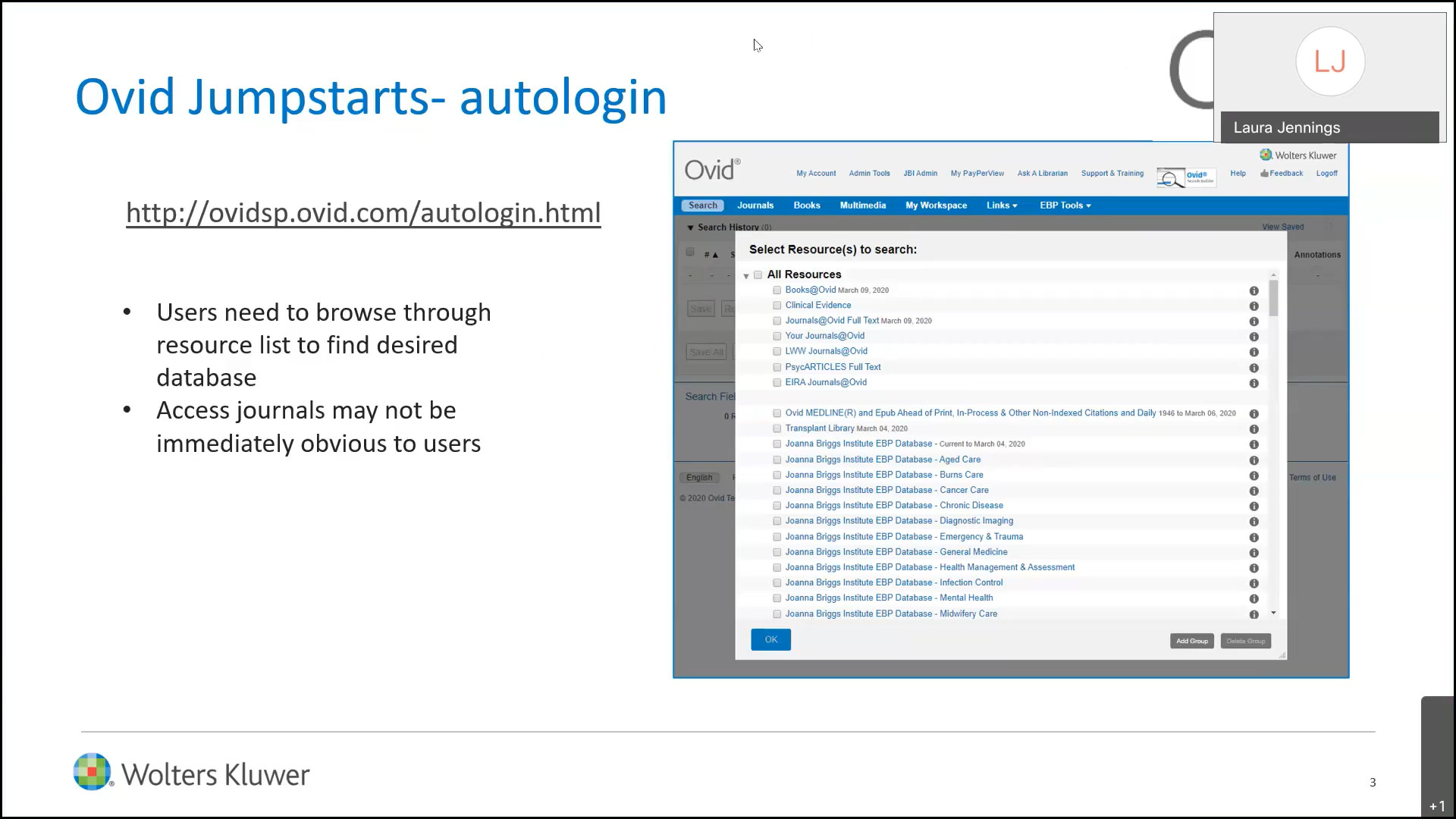Switch to the Journals tab
This screenshot has height=819, width=1456.
coord(755,206)
